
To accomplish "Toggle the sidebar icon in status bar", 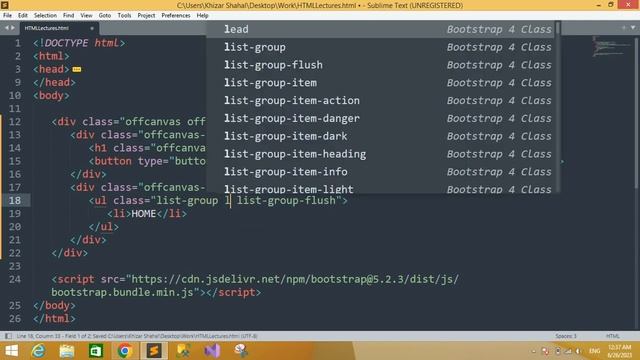I will (x=8, y=336).
